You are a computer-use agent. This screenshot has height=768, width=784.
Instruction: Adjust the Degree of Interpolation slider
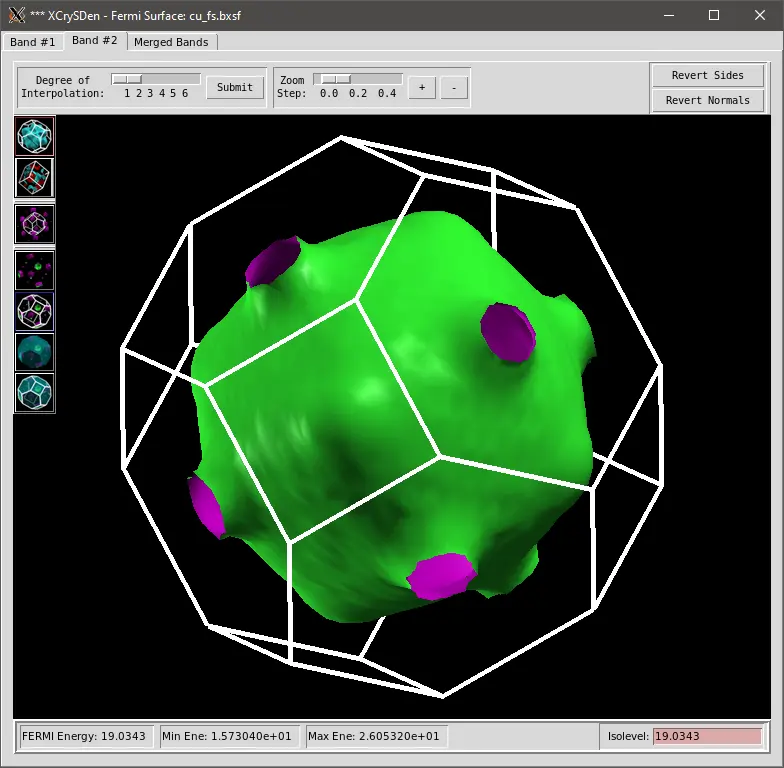(x=156, y=79)
